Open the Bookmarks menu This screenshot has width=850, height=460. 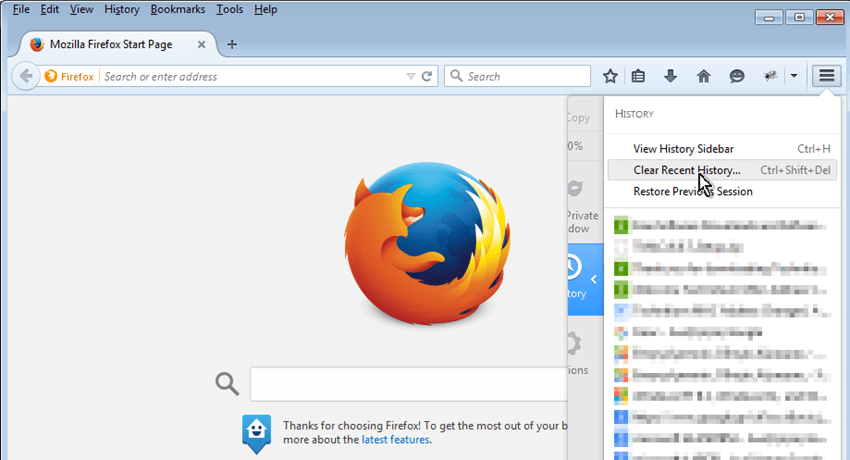(x=178, y=9)
